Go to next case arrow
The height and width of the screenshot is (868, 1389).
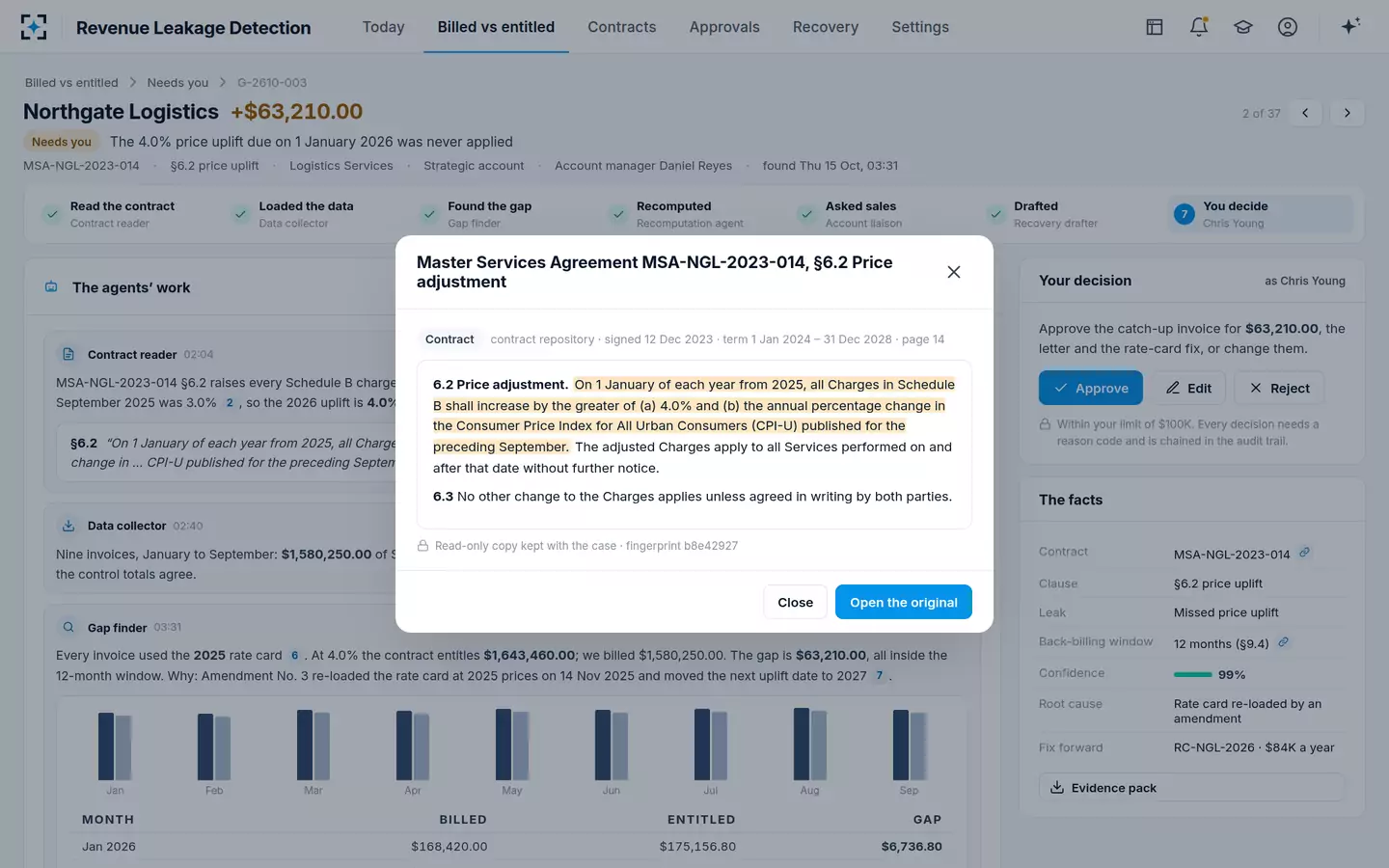[x=1348, y=113]
